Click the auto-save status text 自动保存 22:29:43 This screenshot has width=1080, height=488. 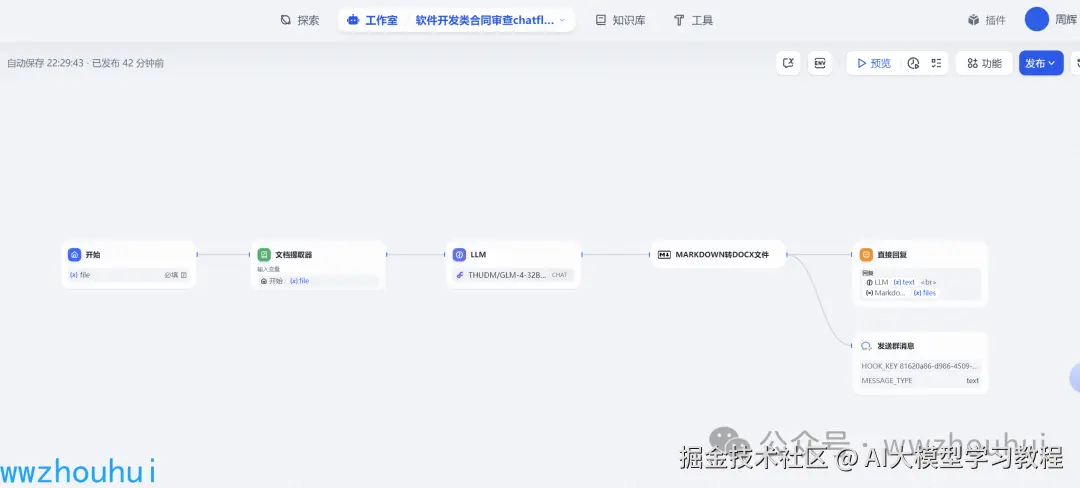click(45, 63)
